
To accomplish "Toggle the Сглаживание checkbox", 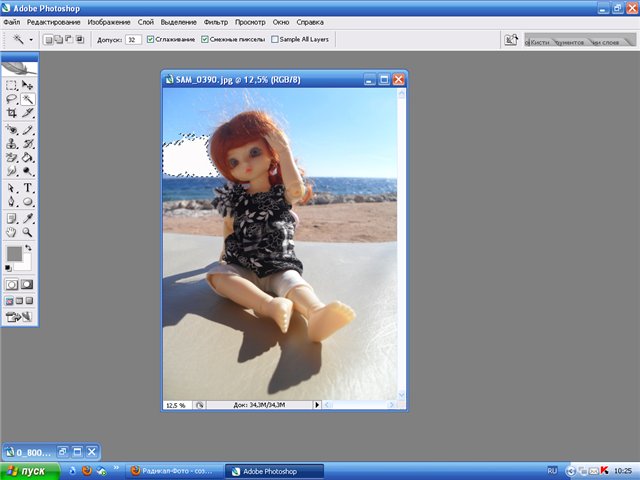I will point(151,40).
